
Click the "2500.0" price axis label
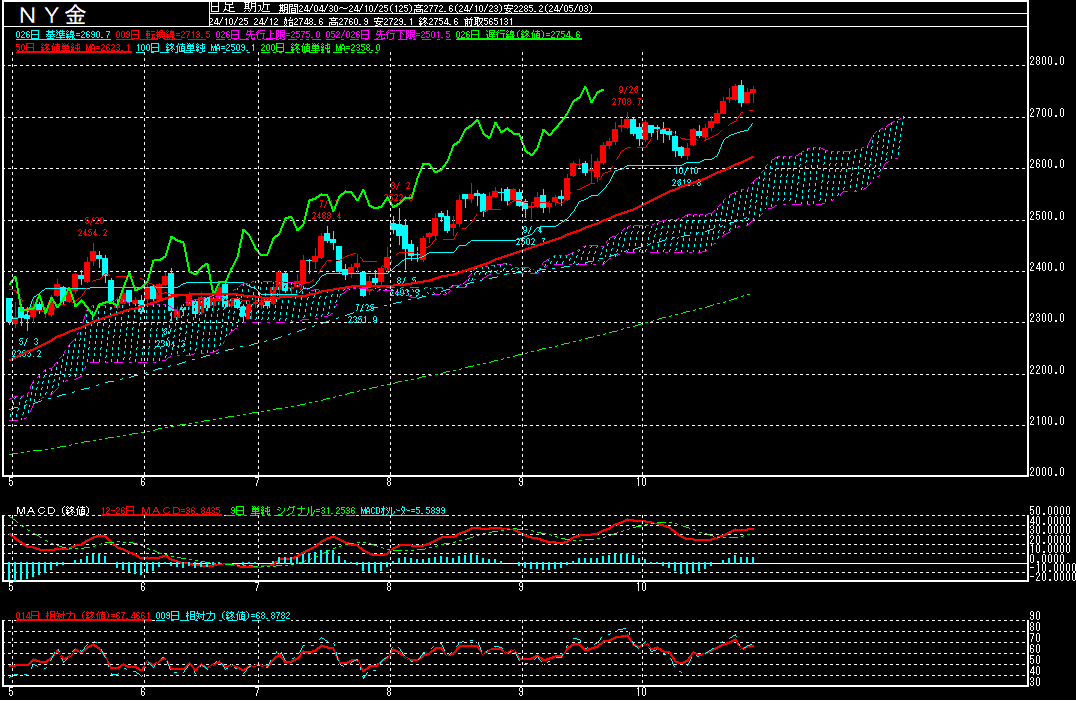pyautogui.click(x=1047, y=215)
